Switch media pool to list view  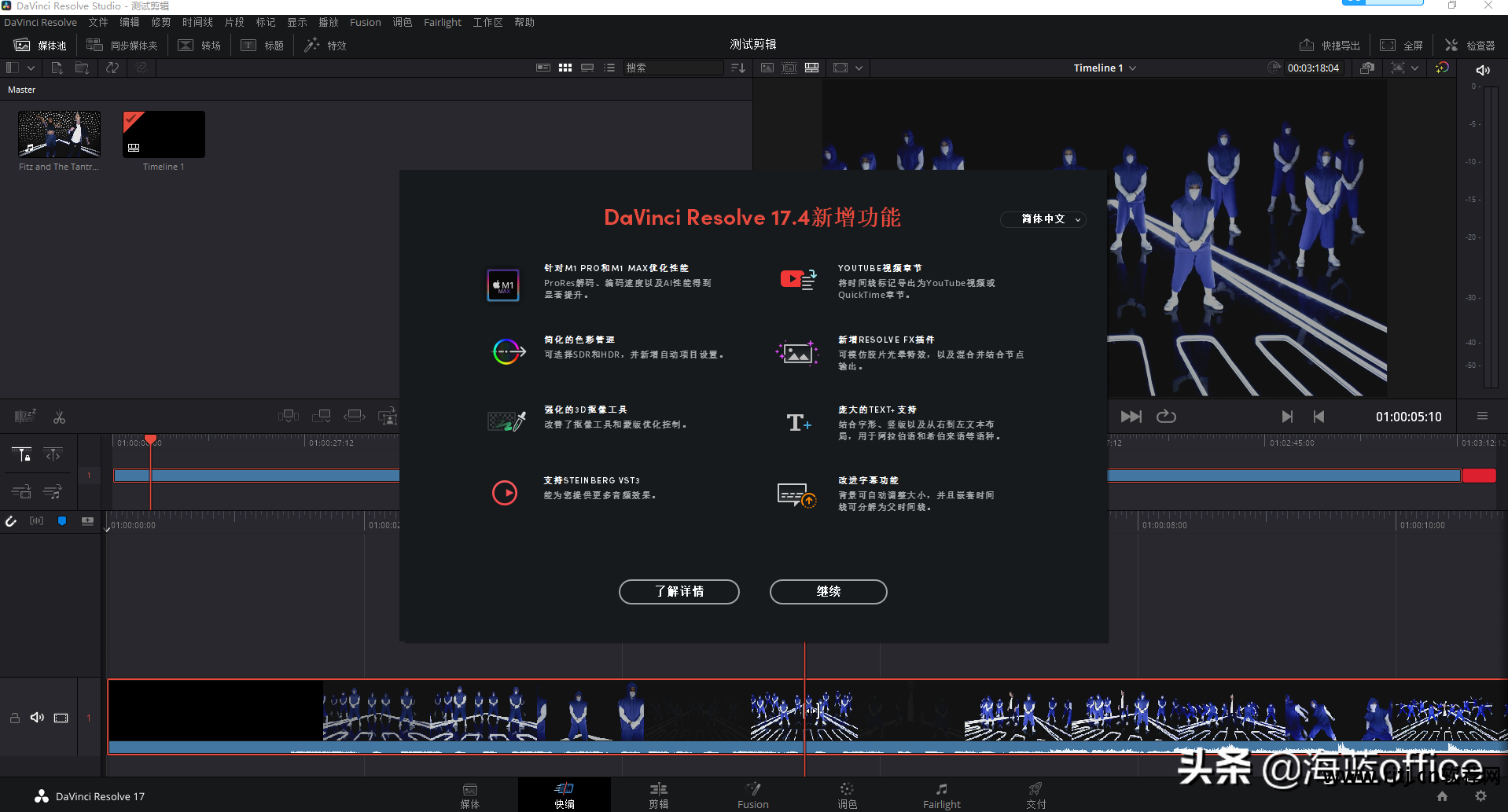point(609,68)
